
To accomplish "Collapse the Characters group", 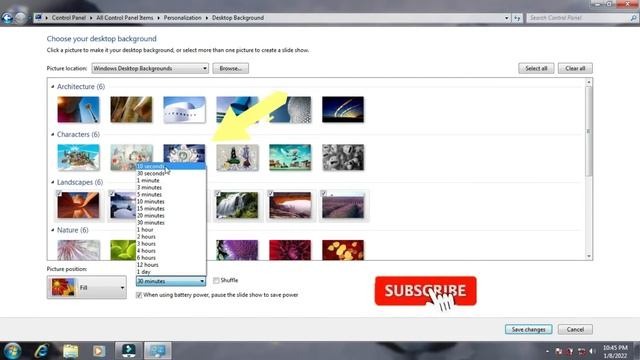I will pyautogui.click(x=53, y=134).
